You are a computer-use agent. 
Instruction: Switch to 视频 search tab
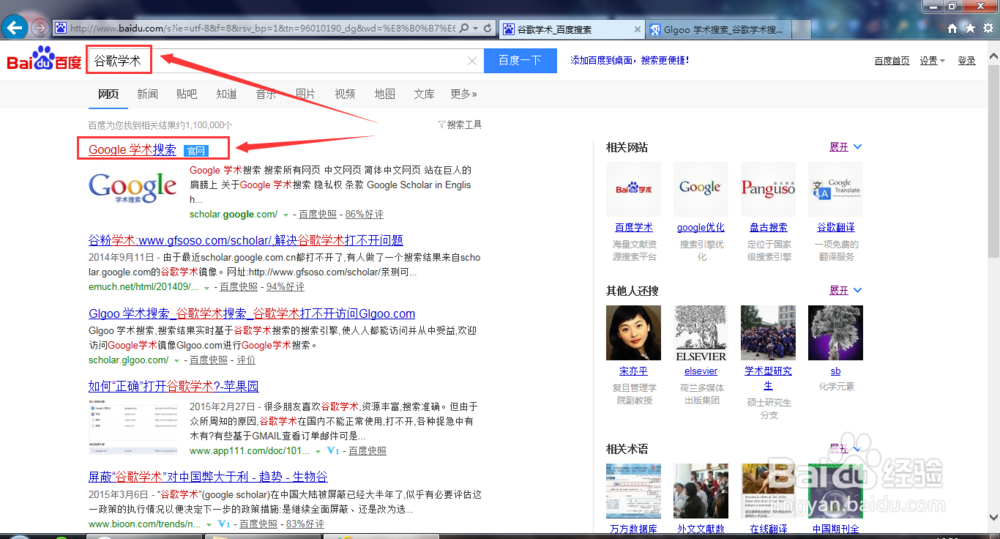pos(345,94)
